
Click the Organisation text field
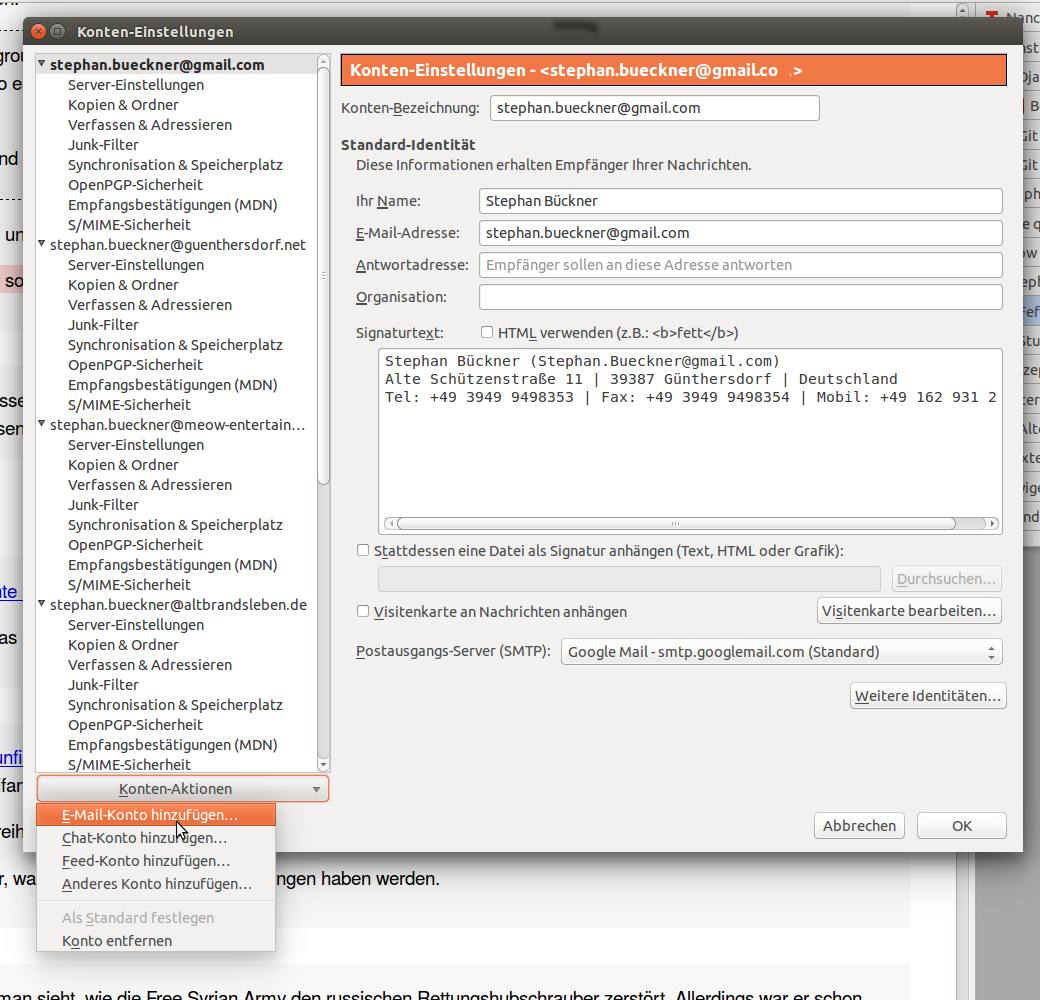(740, 297)
